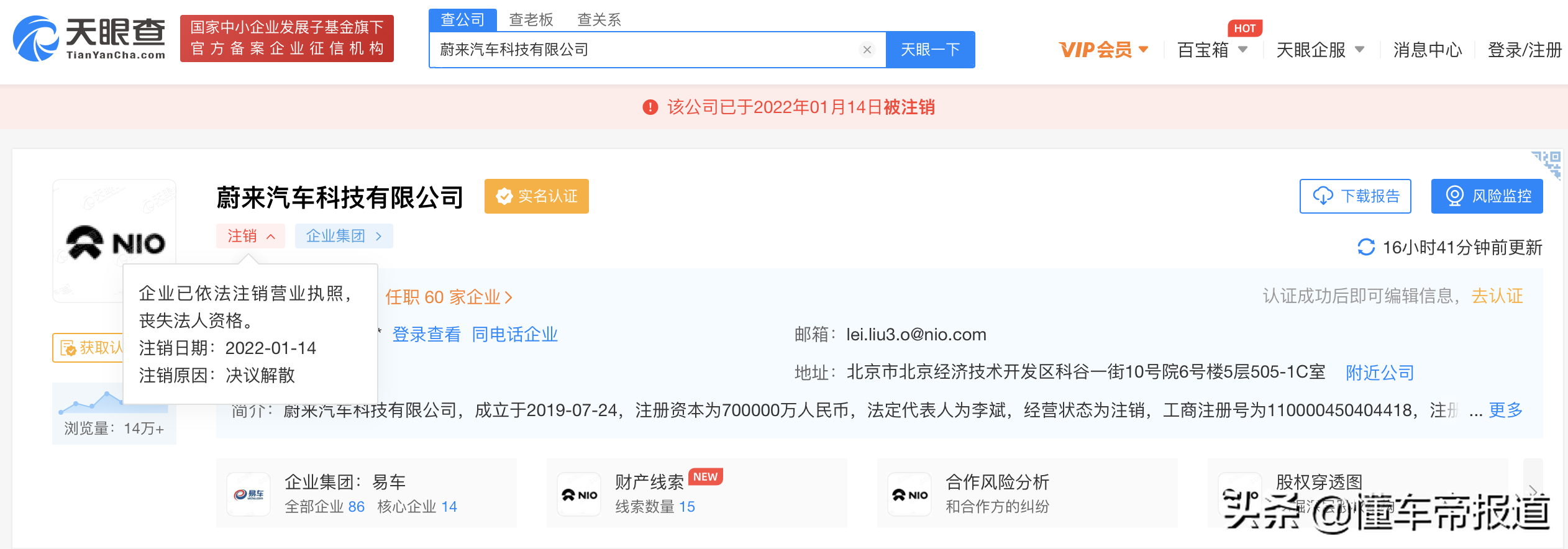The height and width of the screenshot is (549, 1568).
Task: Click the red 官方备案企业征信机构 banner
Action: point(287,39)
